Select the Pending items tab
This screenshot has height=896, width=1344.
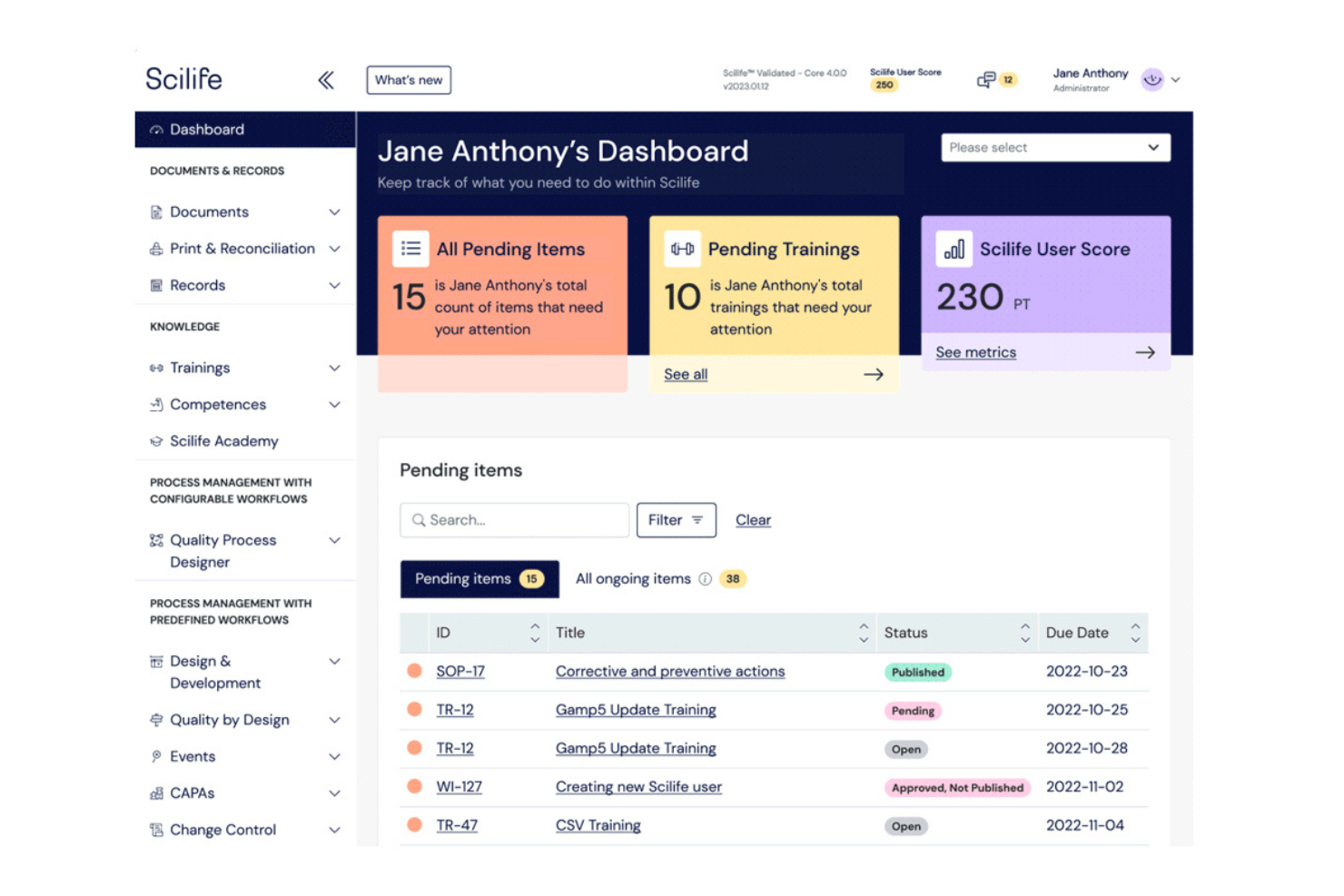click(x=479, y=579)
